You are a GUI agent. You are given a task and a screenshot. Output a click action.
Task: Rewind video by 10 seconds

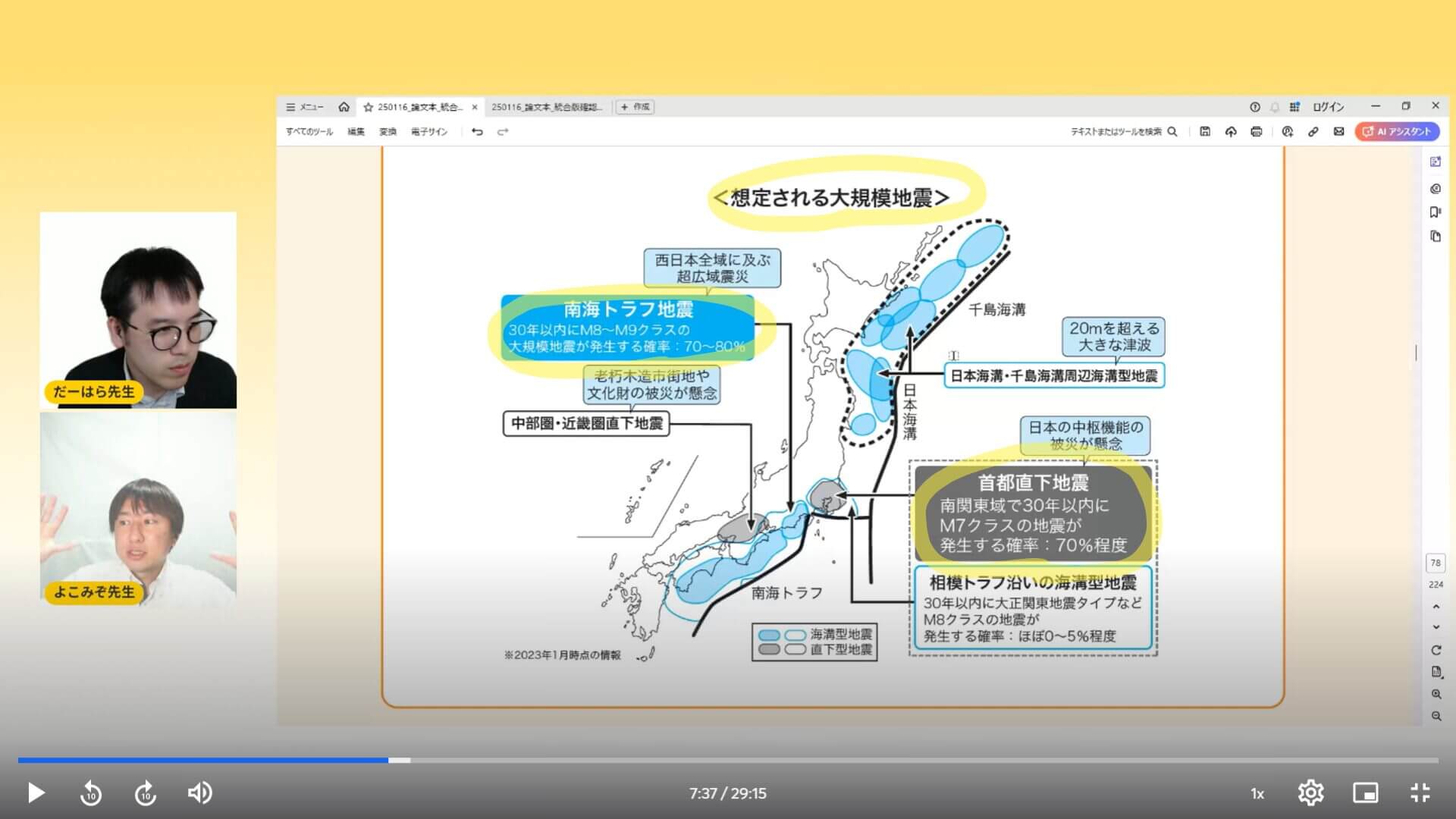pos(91,793)
